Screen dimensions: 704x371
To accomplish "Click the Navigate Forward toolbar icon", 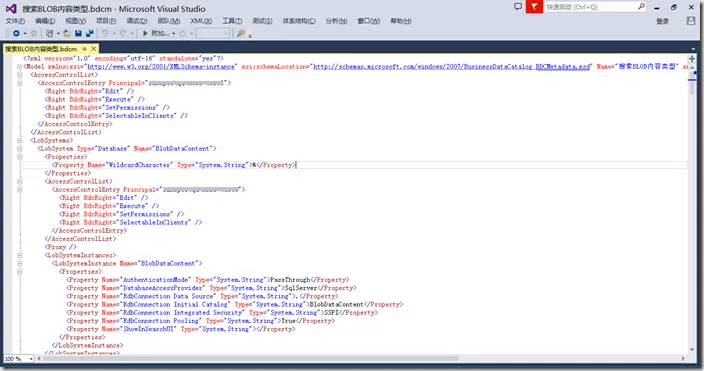I will pyautogui.click(x=34, y=33).
